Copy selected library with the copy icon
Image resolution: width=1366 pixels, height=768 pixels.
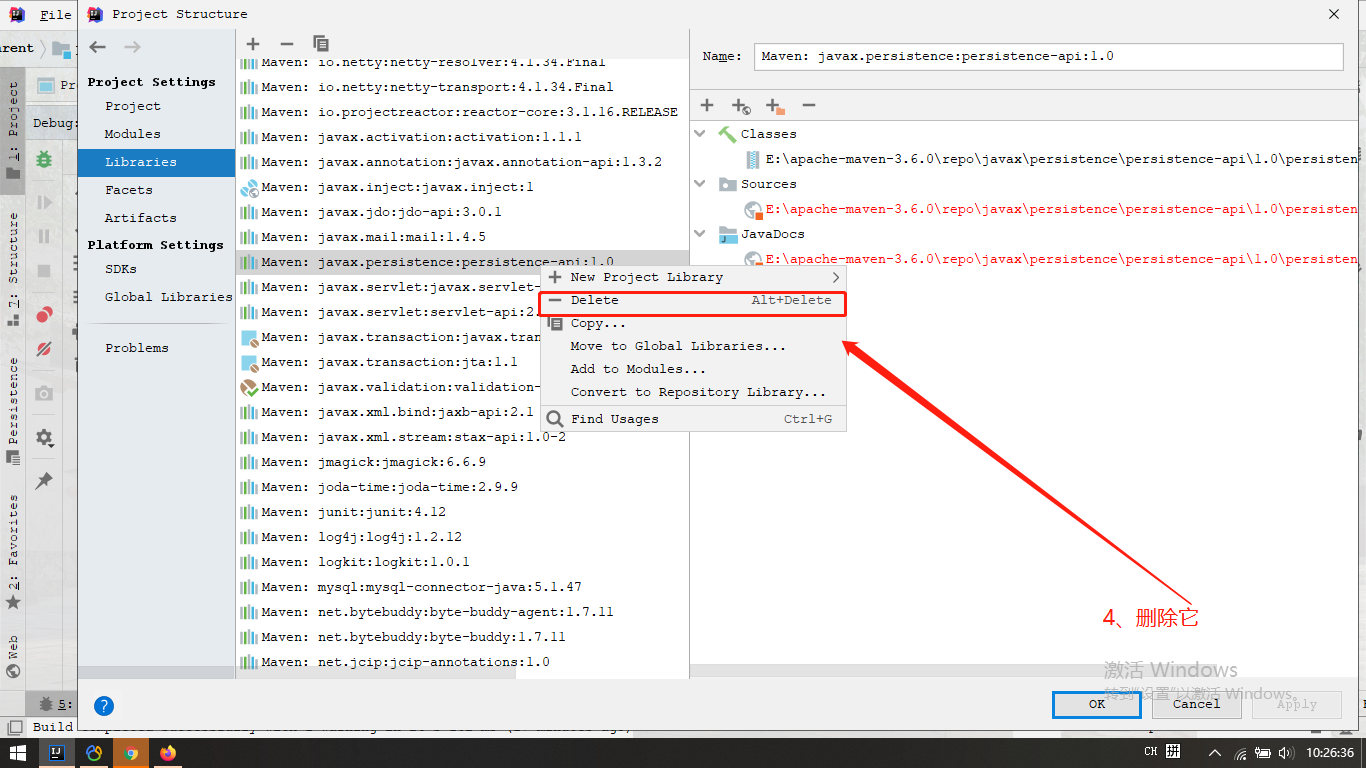[x=321, y=44]
